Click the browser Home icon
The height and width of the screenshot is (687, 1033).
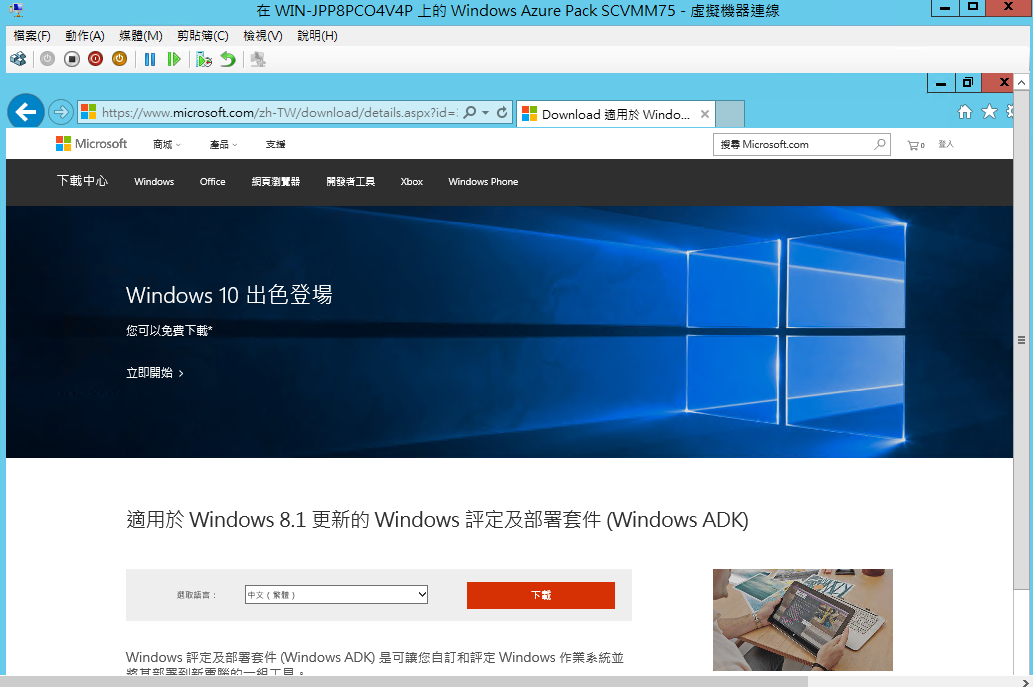(x=964, y=112)
